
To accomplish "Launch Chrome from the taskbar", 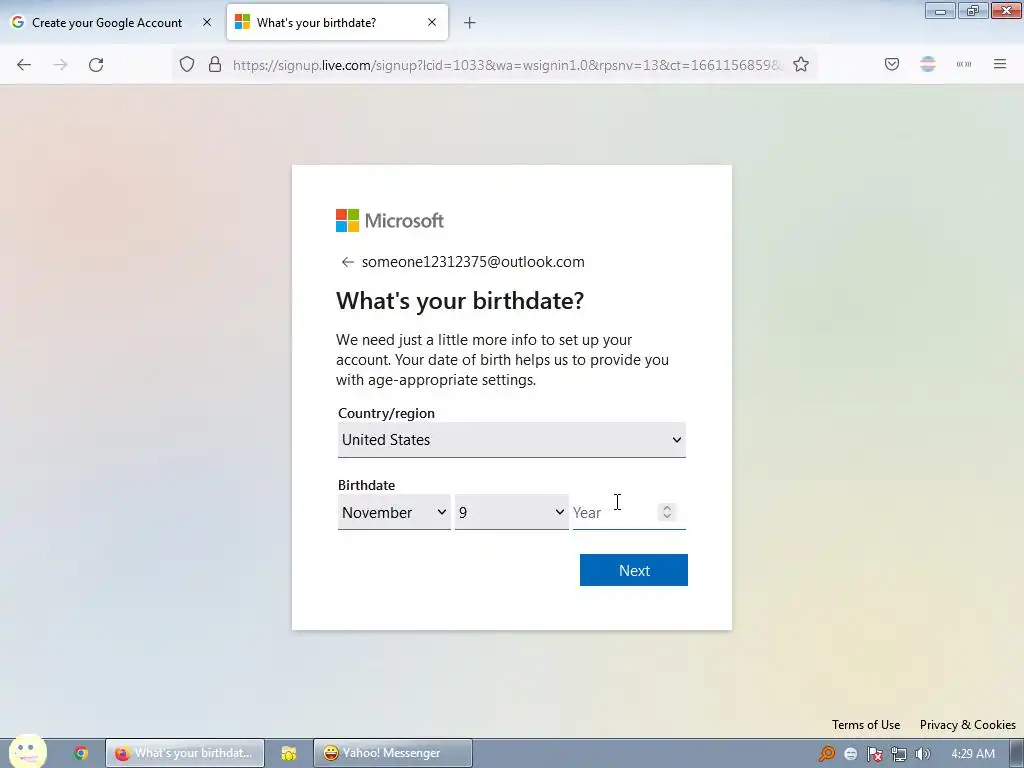I will (x=80, y=753).
